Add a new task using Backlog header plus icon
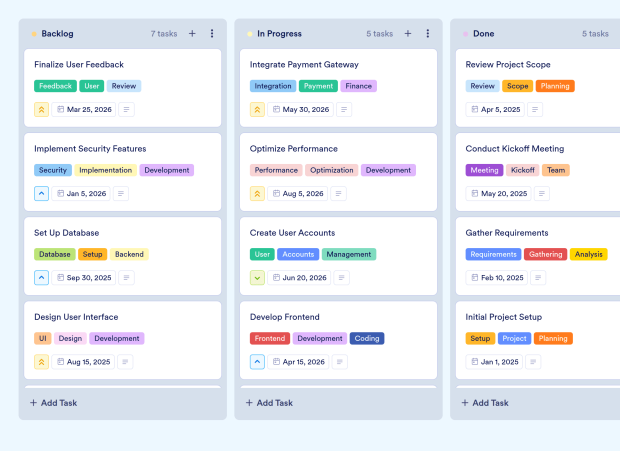The image size is (620, 451). tap(192, 34)
